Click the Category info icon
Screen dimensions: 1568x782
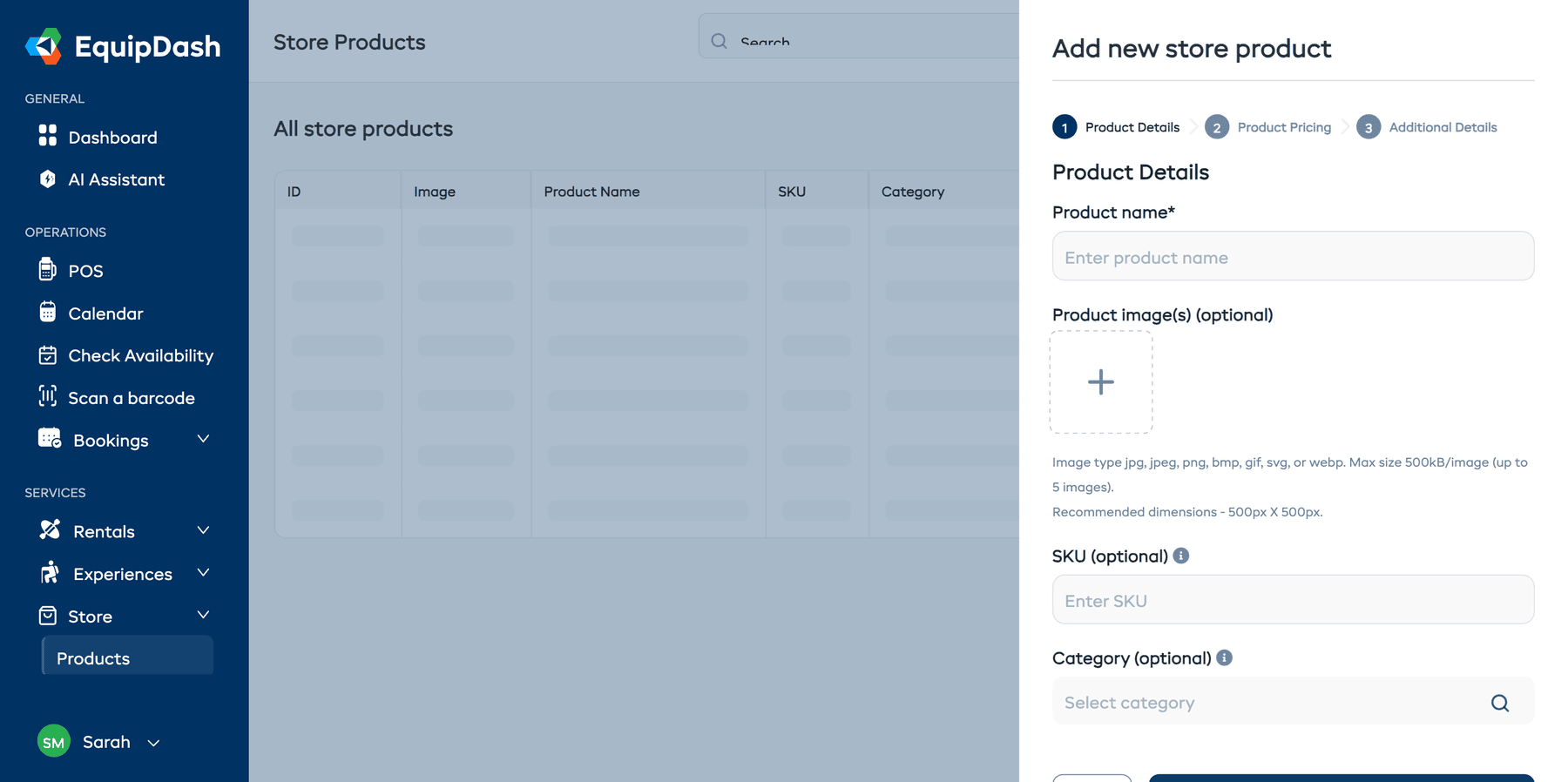(x=1225, y=657)
